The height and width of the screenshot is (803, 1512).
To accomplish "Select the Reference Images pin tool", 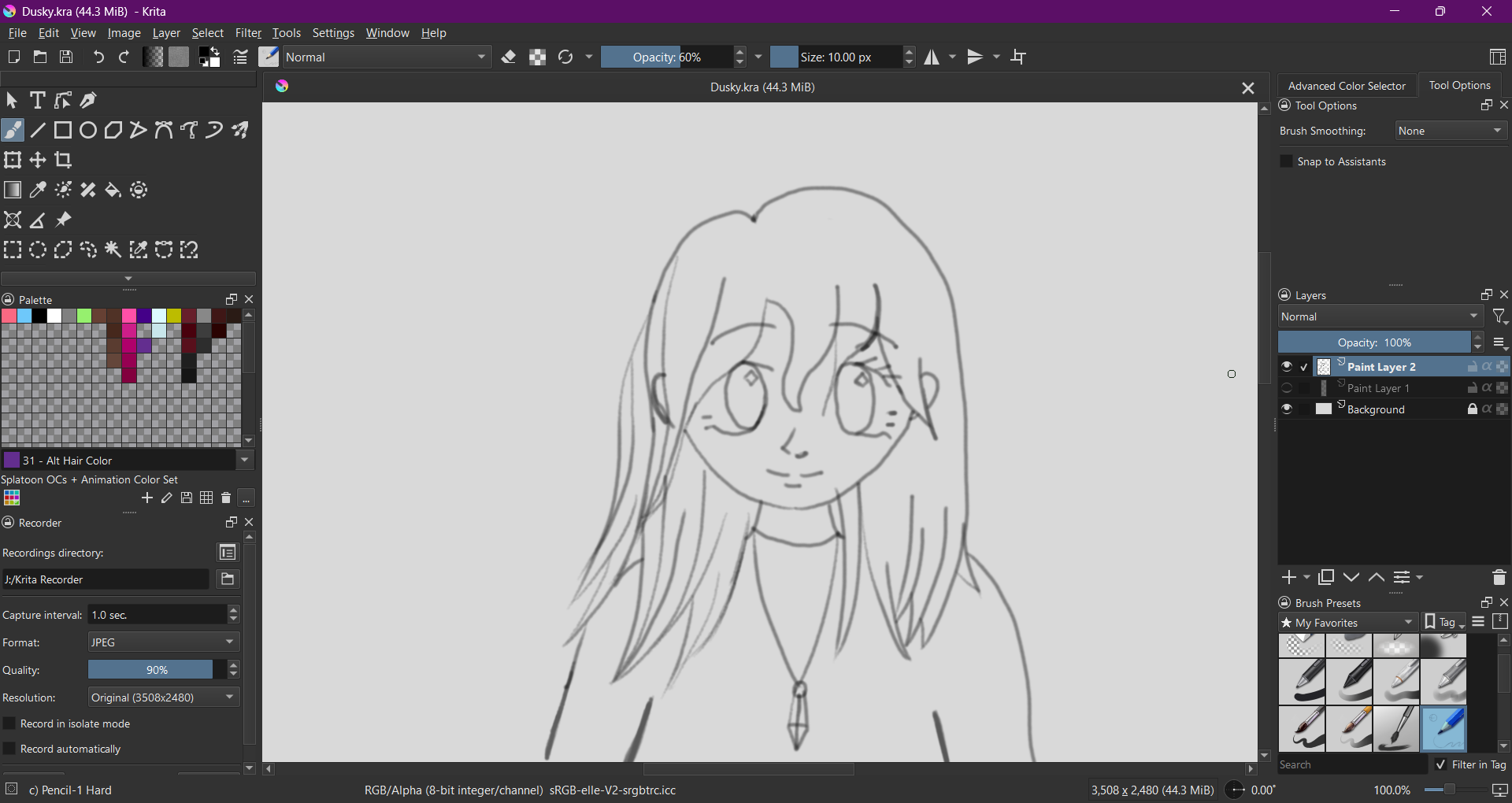I will click(63, 220).
